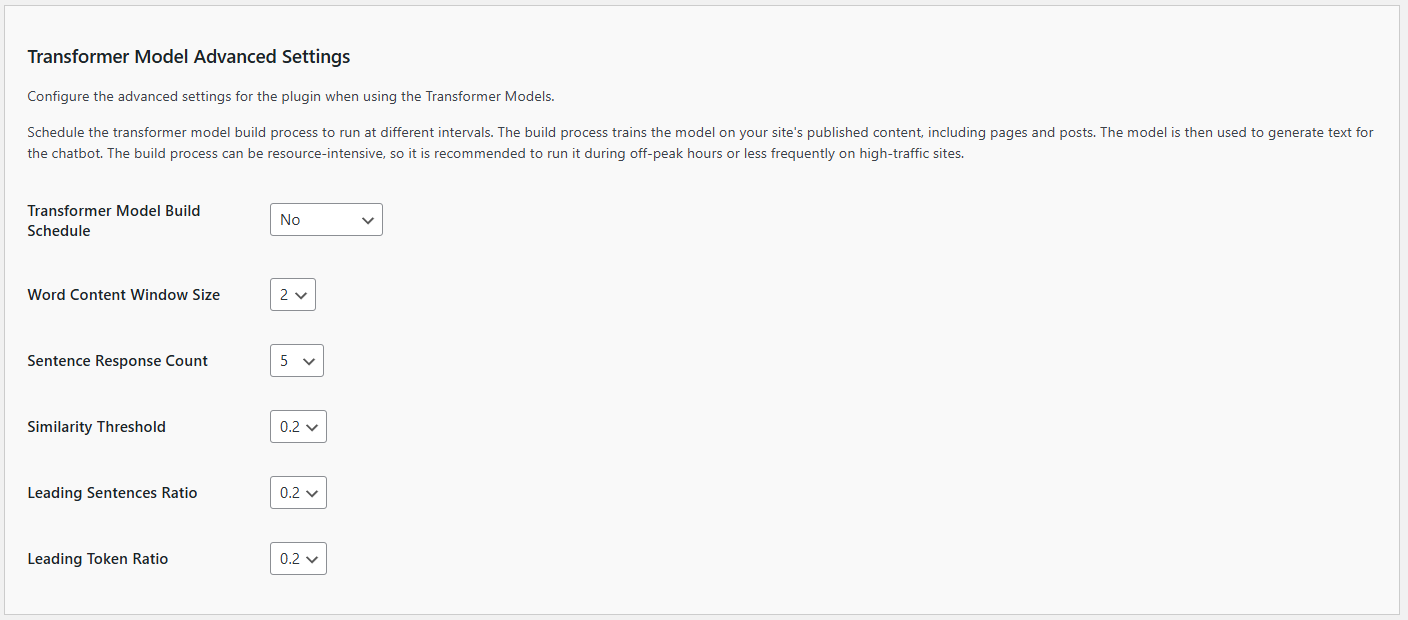Click the chevron arrow in the Sentence Response Count box
1408x620 pixels.
pos(309,361)
